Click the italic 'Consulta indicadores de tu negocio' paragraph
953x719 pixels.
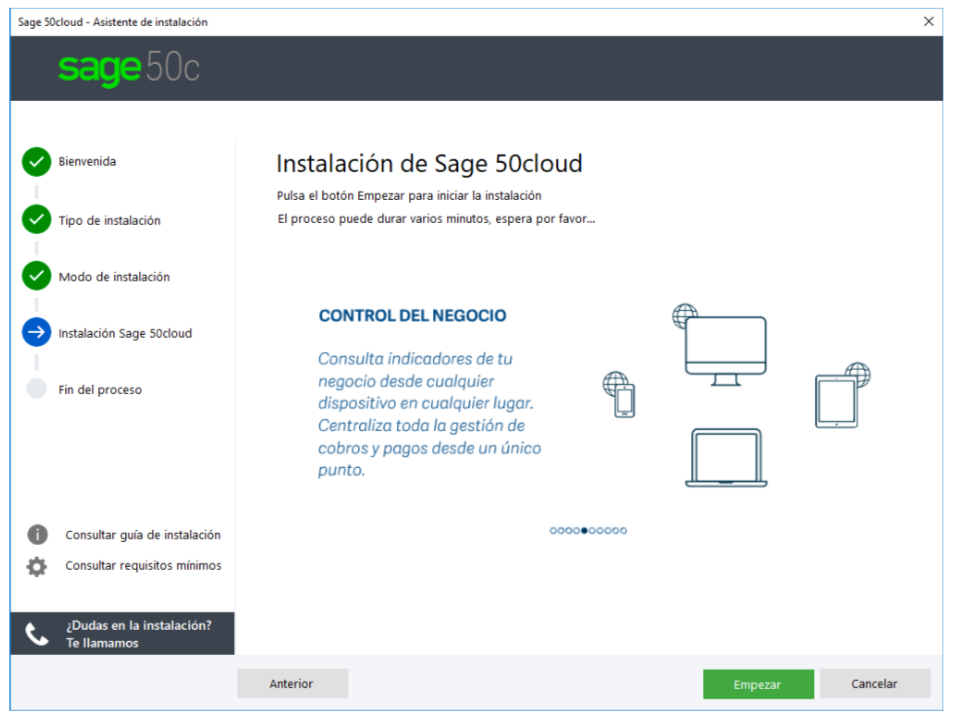pos(429,415)
